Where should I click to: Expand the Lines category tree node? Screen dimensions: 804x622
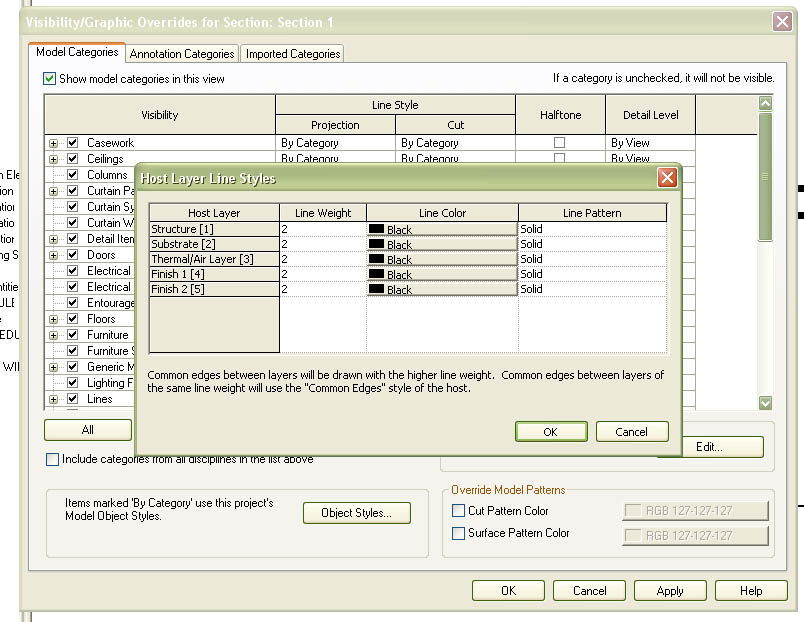(x=54, y=399)
